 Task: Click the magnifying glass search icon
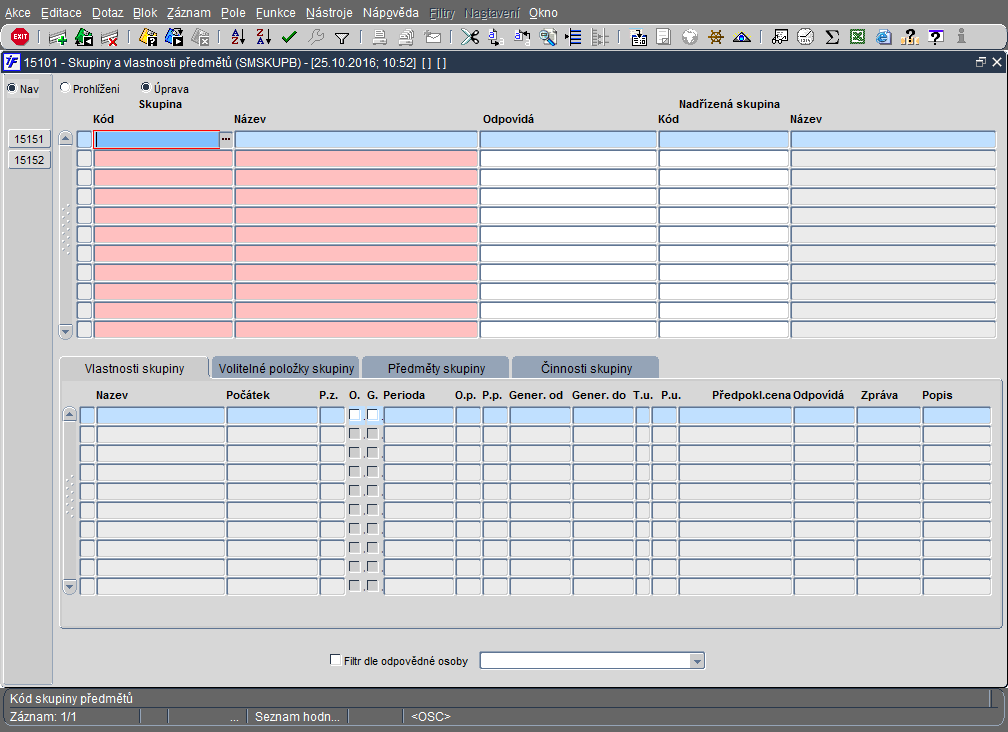click(548, 37)
